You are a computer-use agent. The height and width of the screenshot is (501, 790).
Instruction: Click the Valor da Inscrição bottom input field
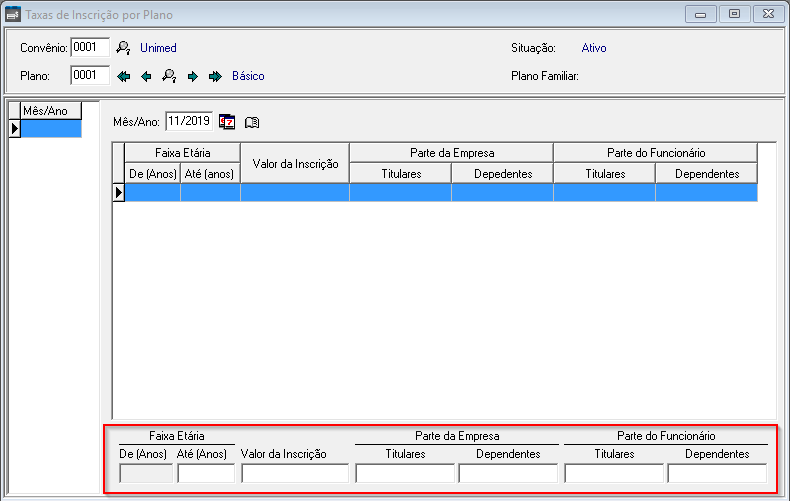[x=294, y=474]
